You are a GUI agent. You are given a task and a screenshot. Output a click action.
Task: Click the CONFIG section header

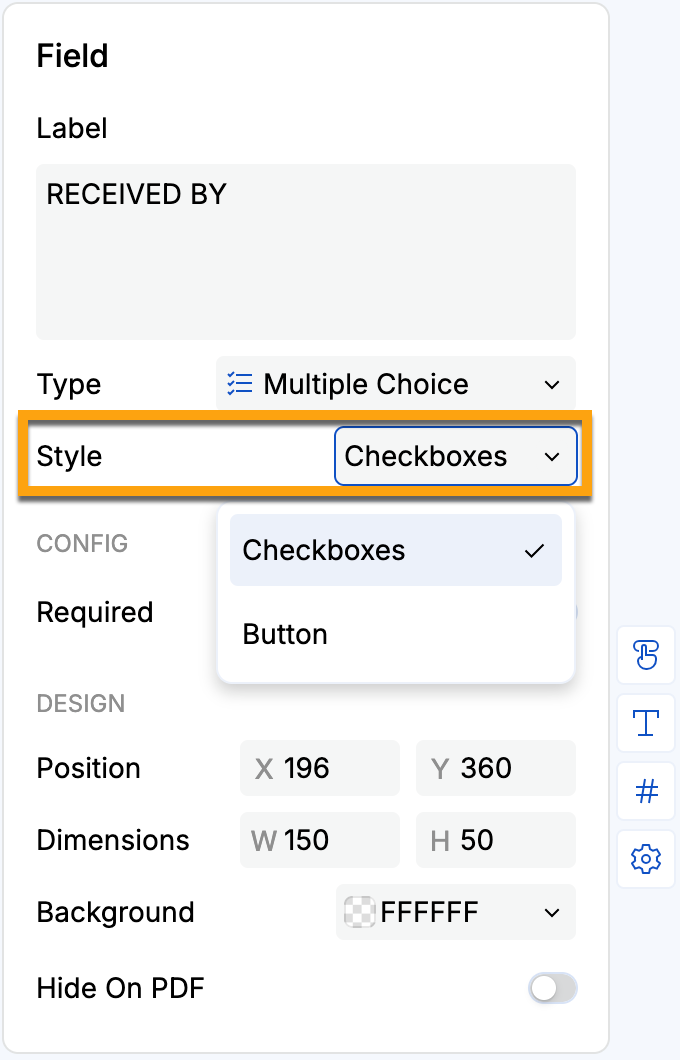[x=82, y=544]
